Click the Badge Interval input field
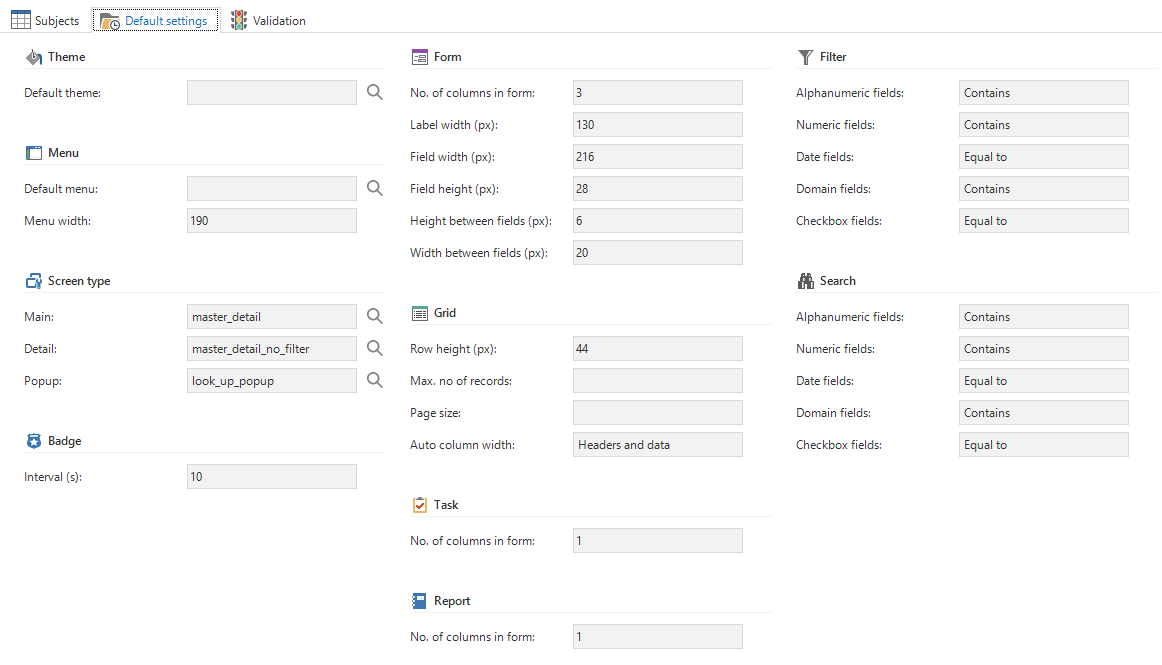 tap(271, 476)
